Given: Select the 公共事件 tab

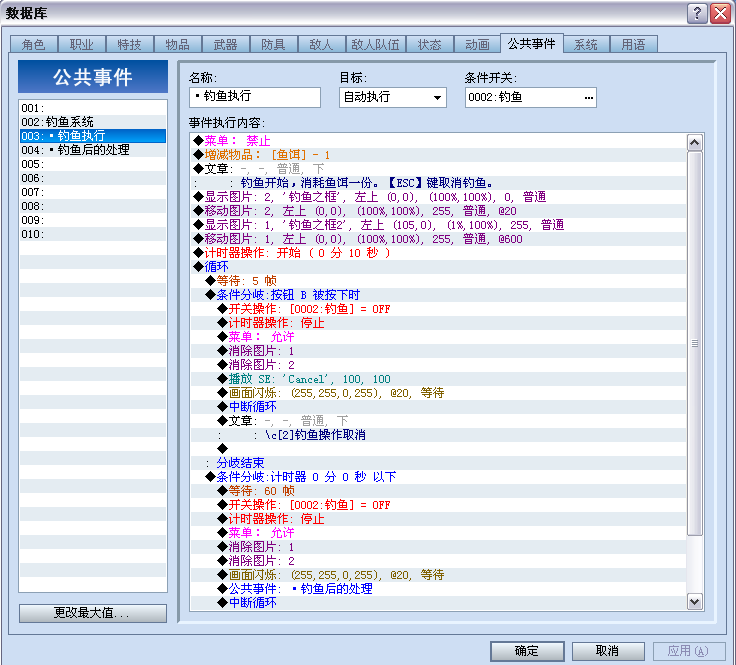Looking at the screenshot, I should tap(532, 43).
